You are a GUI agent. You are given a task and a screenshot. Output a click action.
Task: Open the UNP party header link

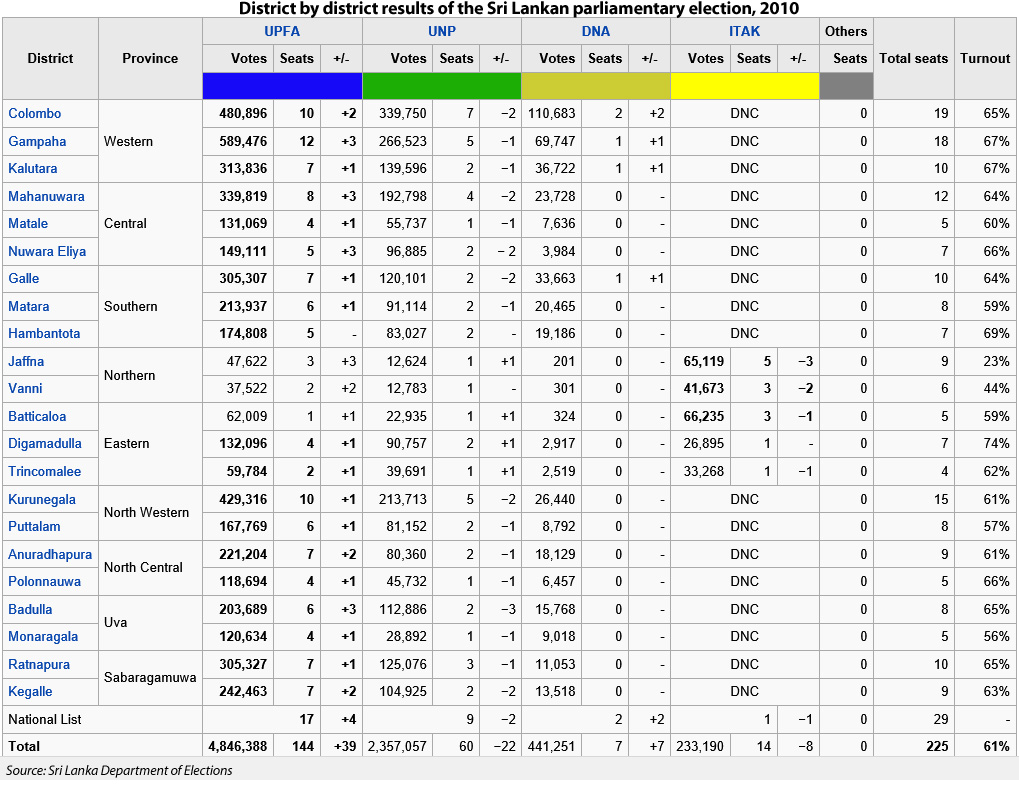(442, 31)
